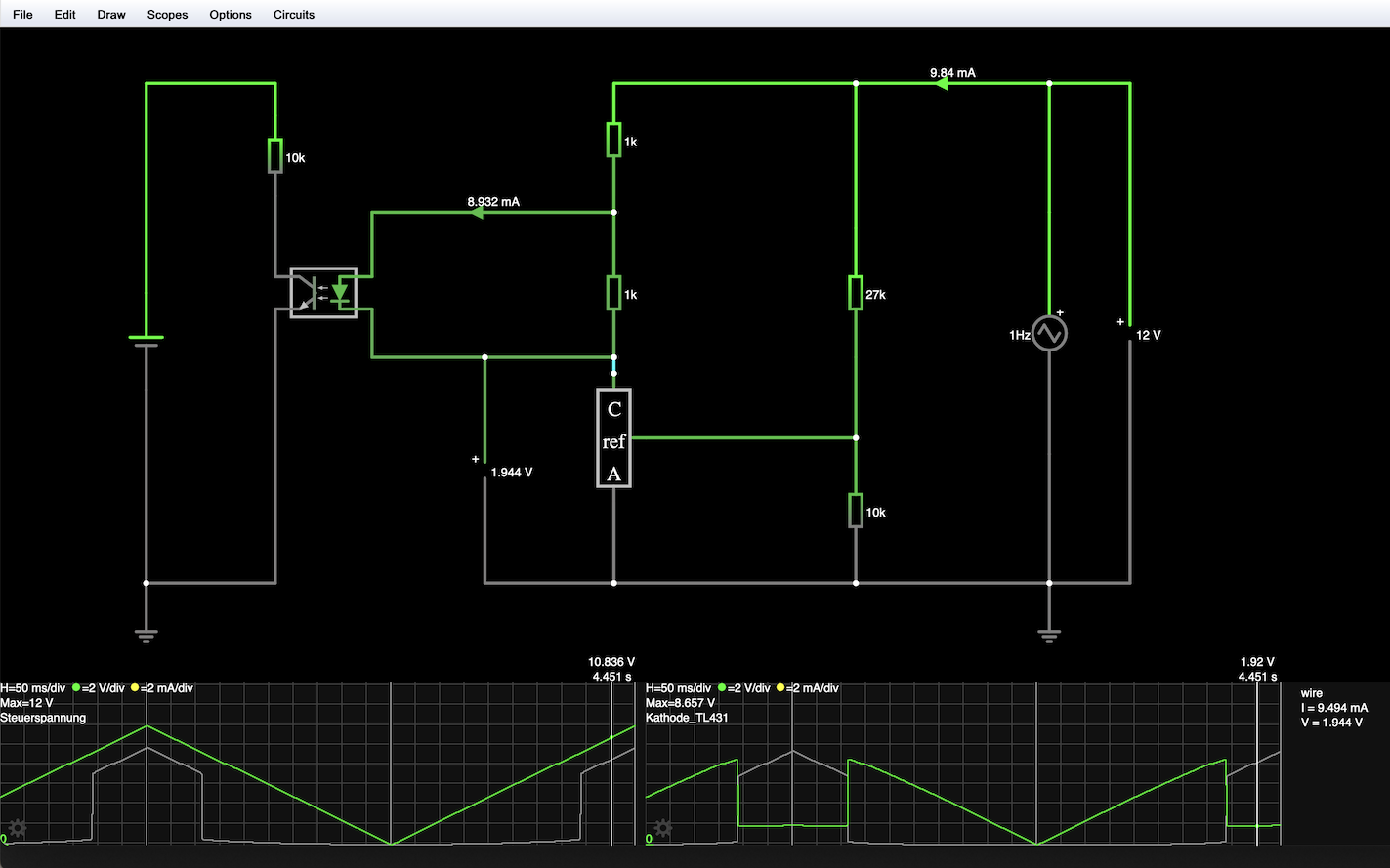Select the 10k resistor above the optocoupler
The image size is (1390, 868).
point(275,156)
